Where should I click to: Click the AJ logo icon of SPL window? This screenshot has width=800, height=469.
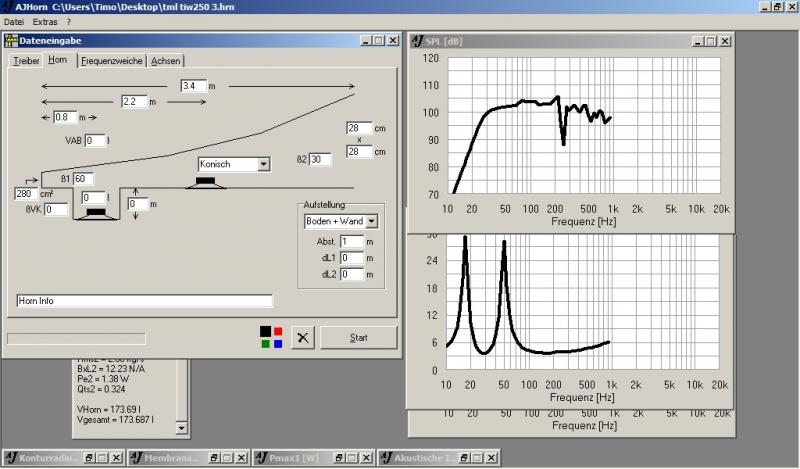(416, 41)
